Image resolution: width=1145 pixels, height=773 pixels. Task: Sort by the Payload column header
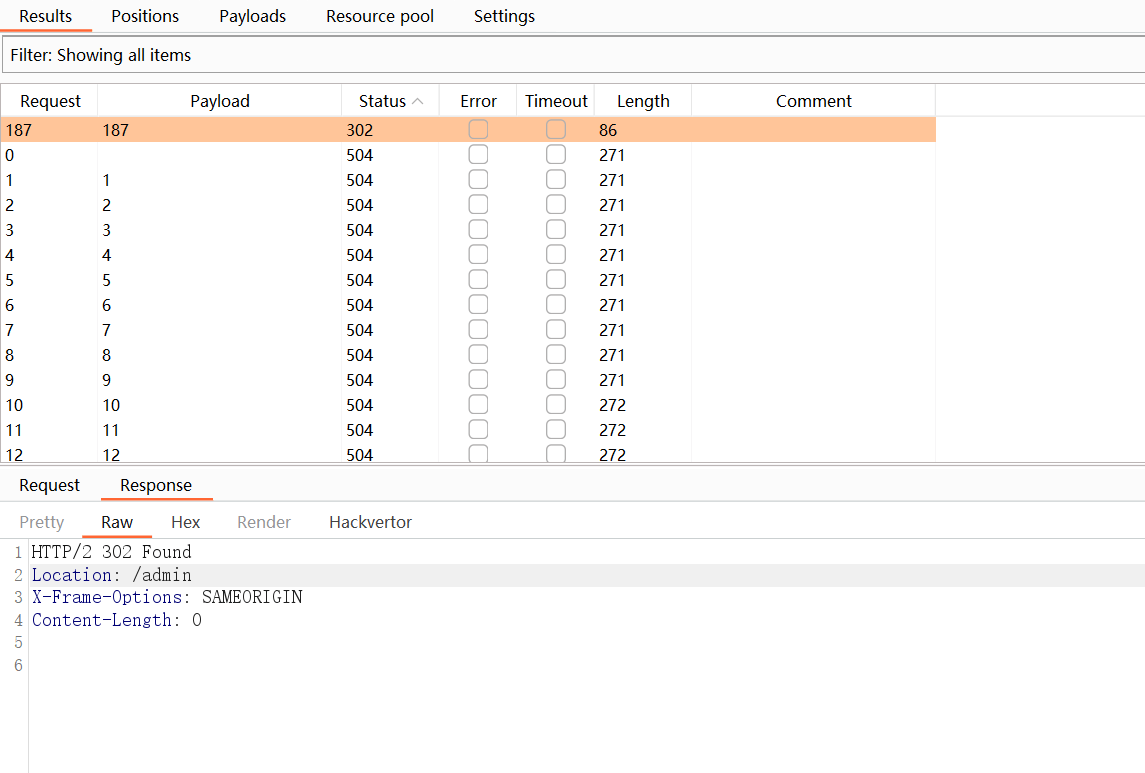coord(220,101)
